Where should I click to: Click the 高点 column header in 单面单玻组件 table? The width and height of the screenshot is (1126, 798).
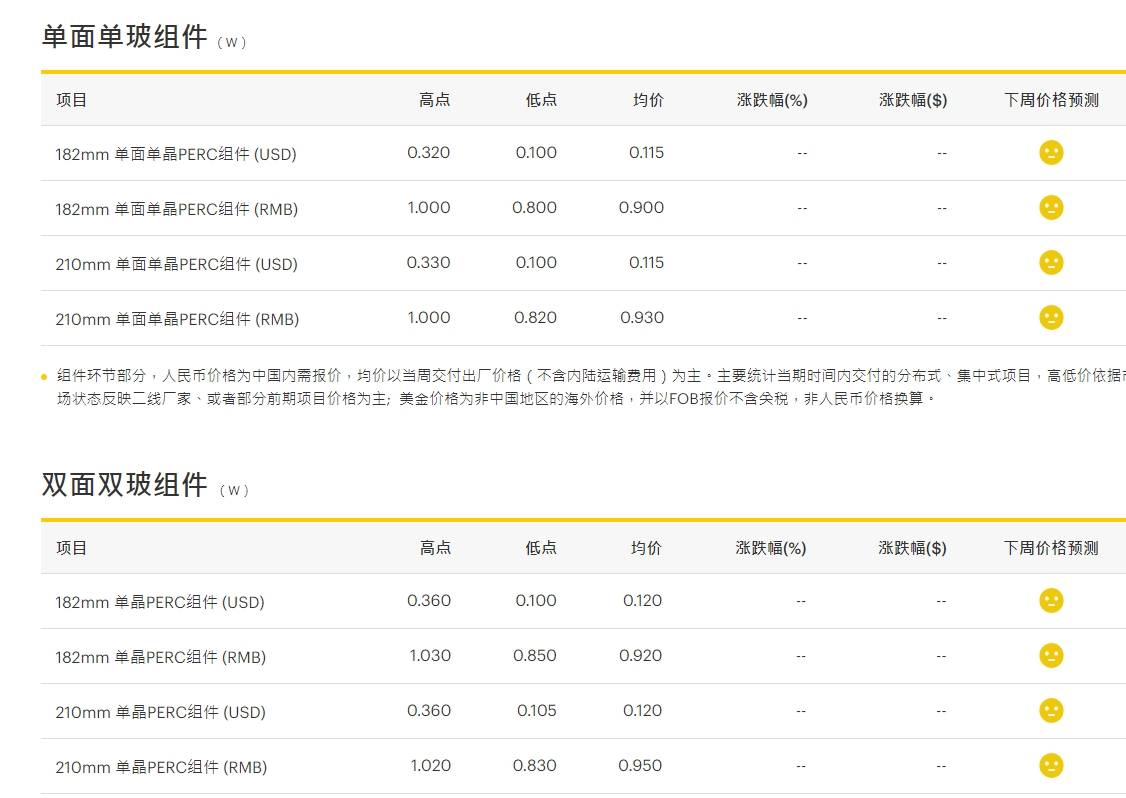pyautogui.click(x=434, y=100)
